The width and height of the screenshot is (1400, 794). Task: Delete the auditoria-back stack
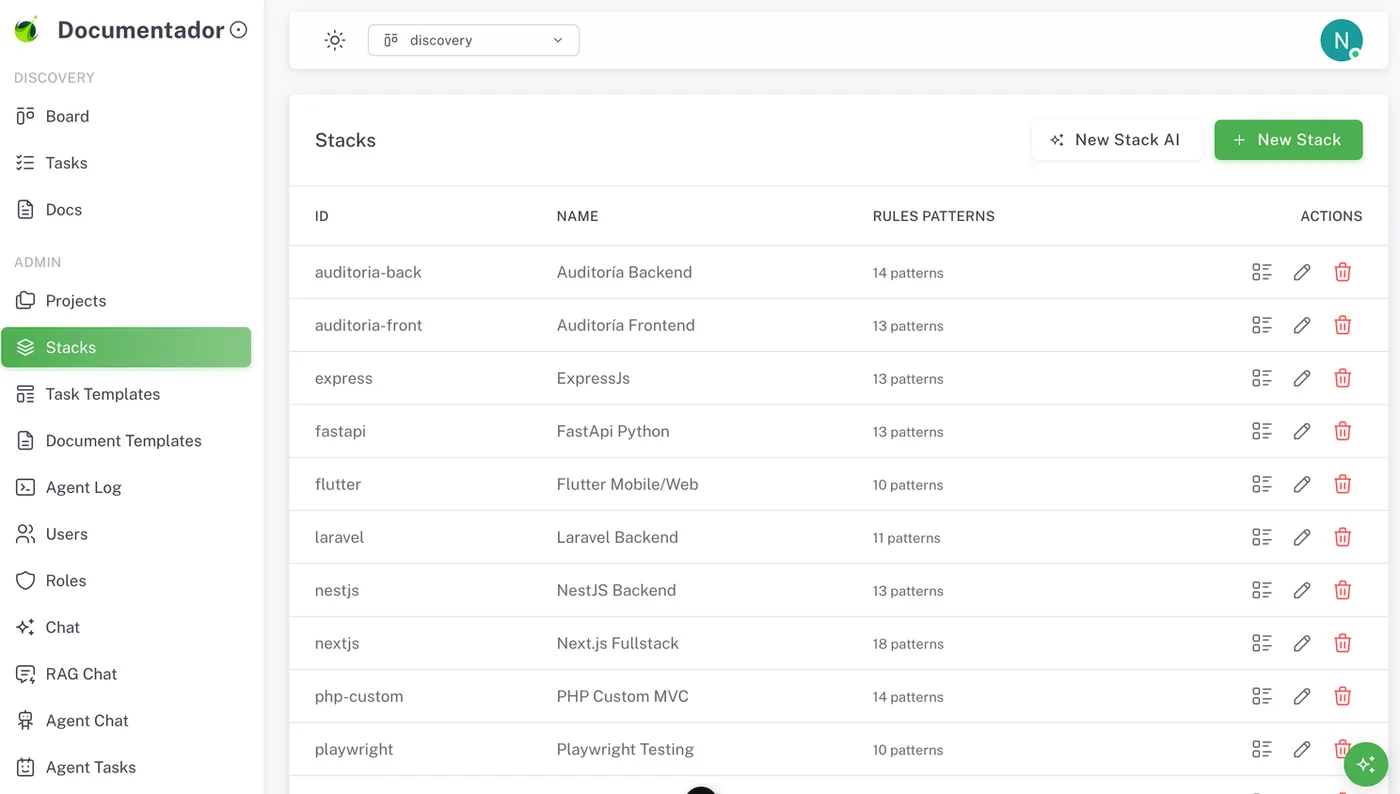(x=1343, y=272)
